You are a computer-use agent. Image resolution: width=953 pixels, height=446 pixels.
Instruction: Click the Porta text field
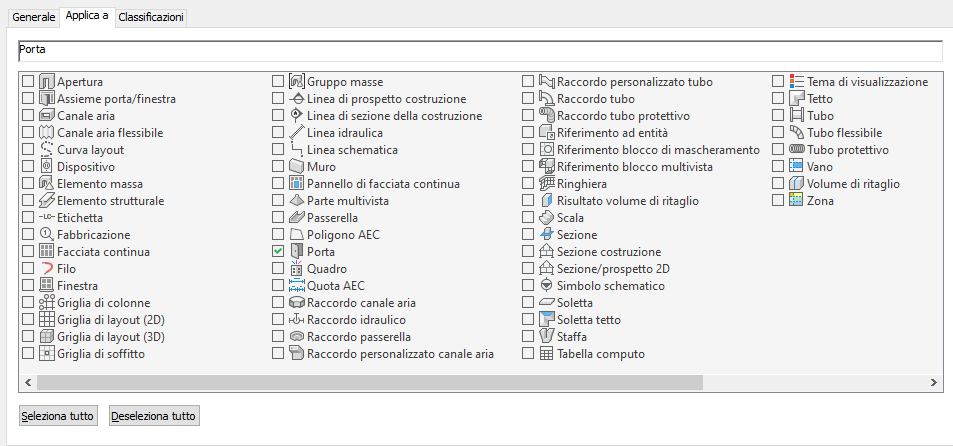coord(480,50)
